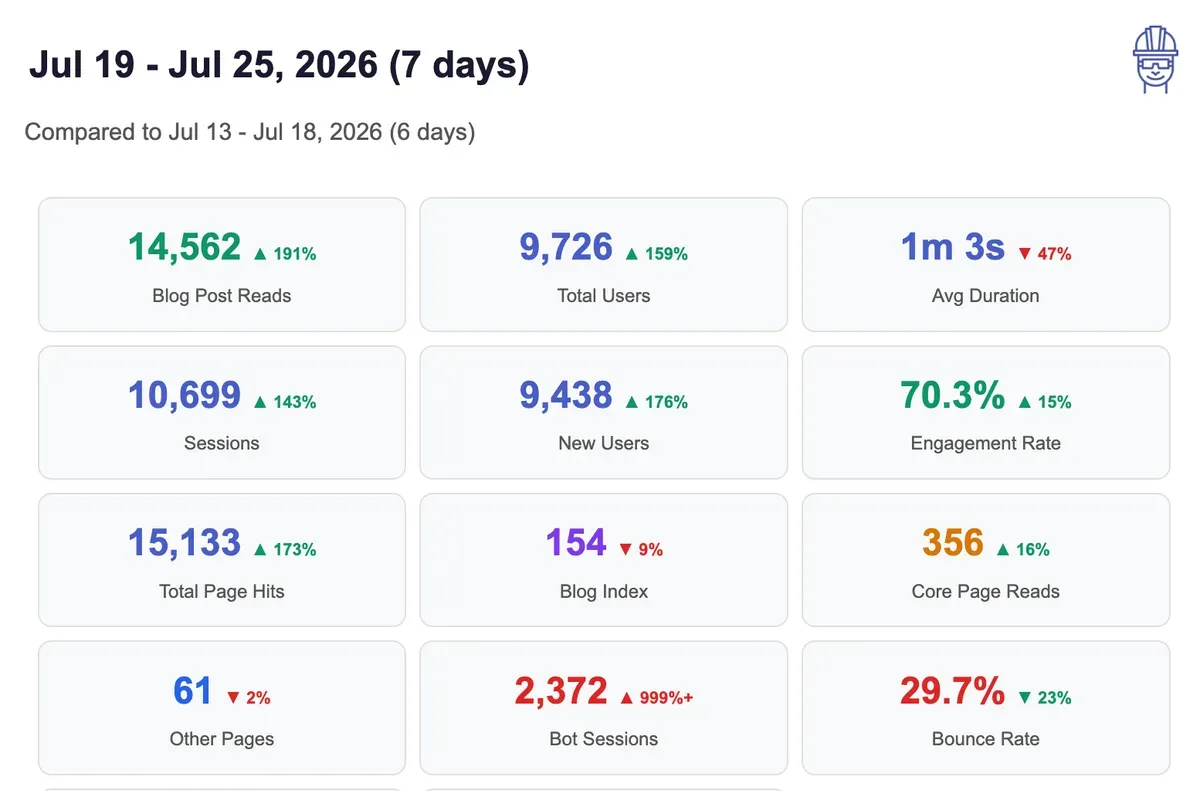Click the 2,372 Bot Sessions value
Image resolution: width=1200 pixels, height=791 pixels.
point(561,691)
